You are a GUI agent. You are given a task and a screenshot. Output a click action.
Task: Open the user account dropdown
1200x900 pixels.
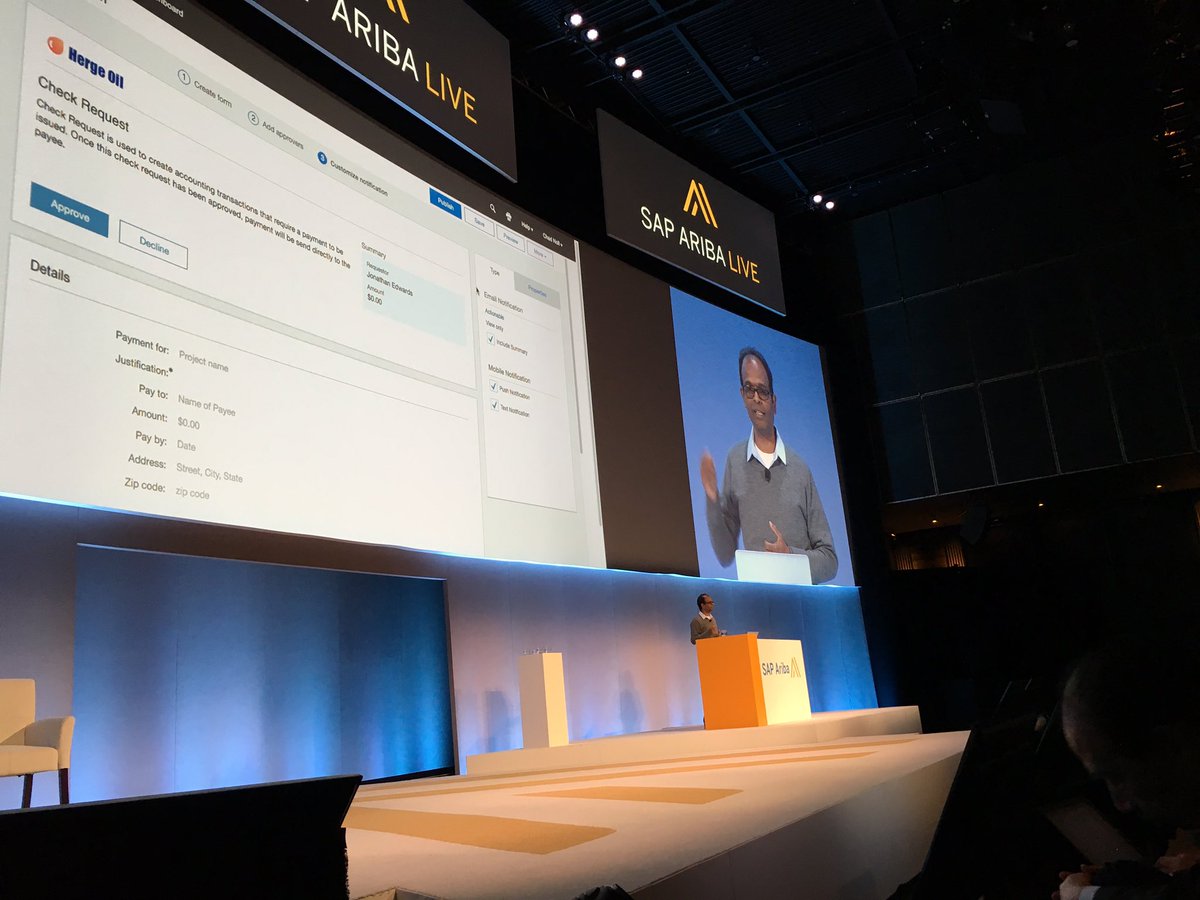552,240
